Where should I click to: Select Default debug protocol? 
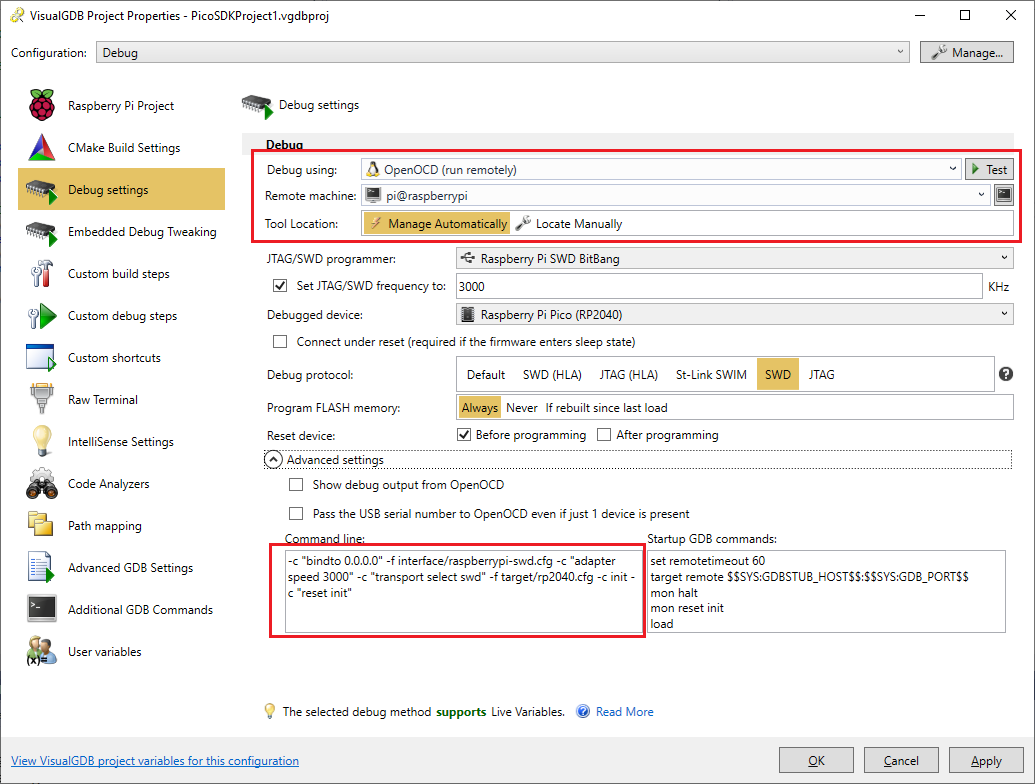[x=486, y=375]
